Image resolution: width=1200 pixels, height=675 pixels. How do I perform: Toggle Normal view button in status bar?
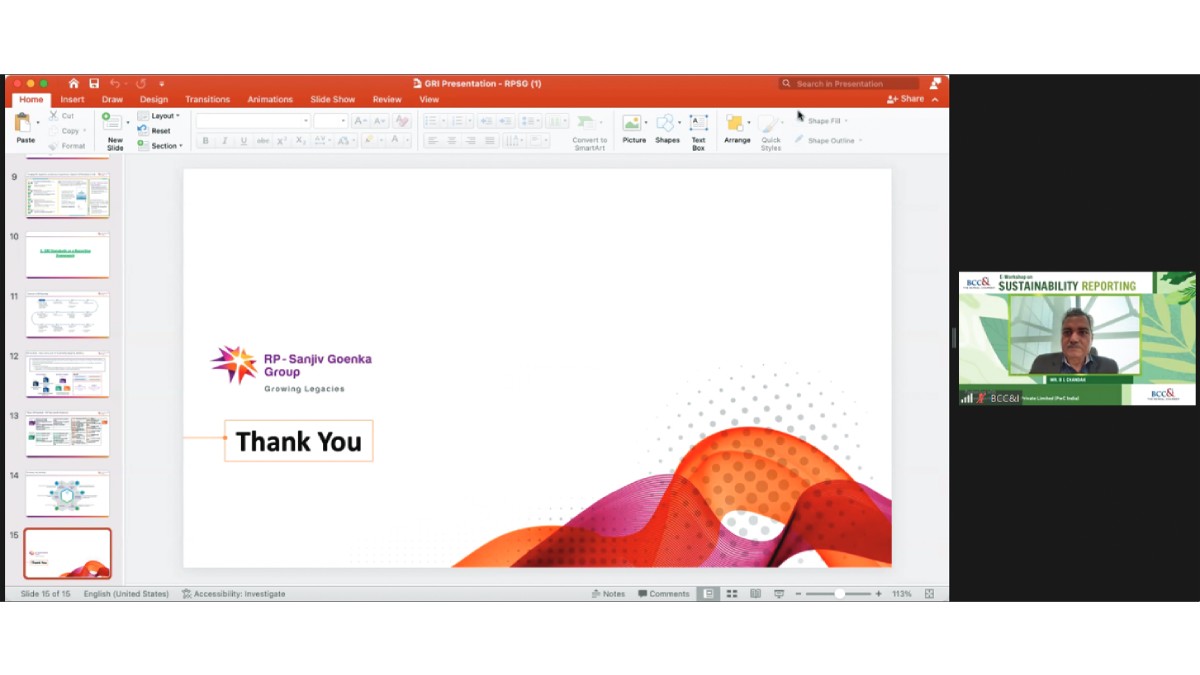tap(708, 594)
